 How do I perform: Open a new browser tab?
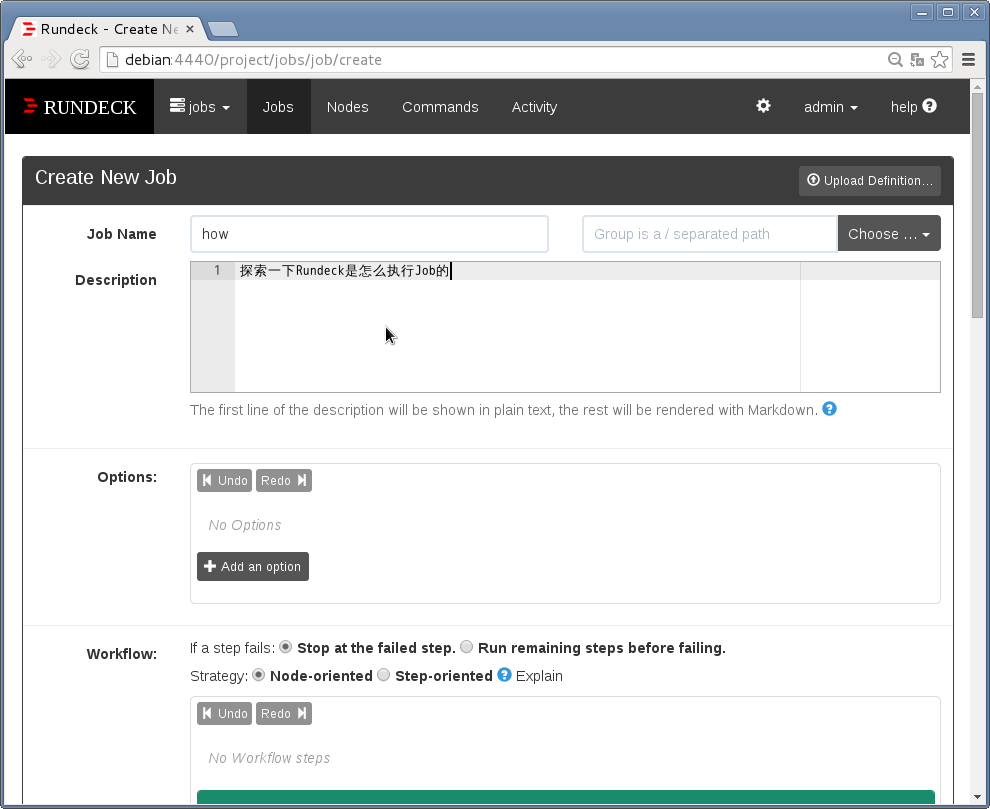pos(222,29)
